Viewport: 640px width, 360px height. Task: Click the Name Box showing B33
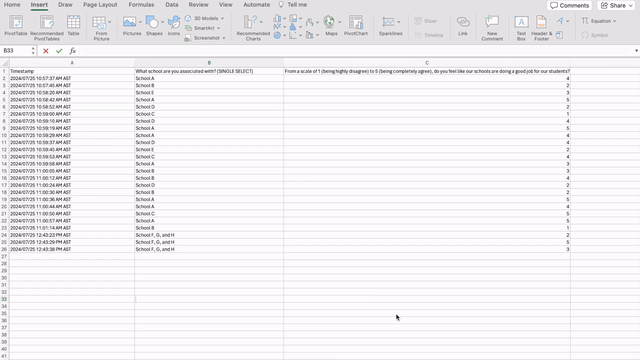coord(16,51)
